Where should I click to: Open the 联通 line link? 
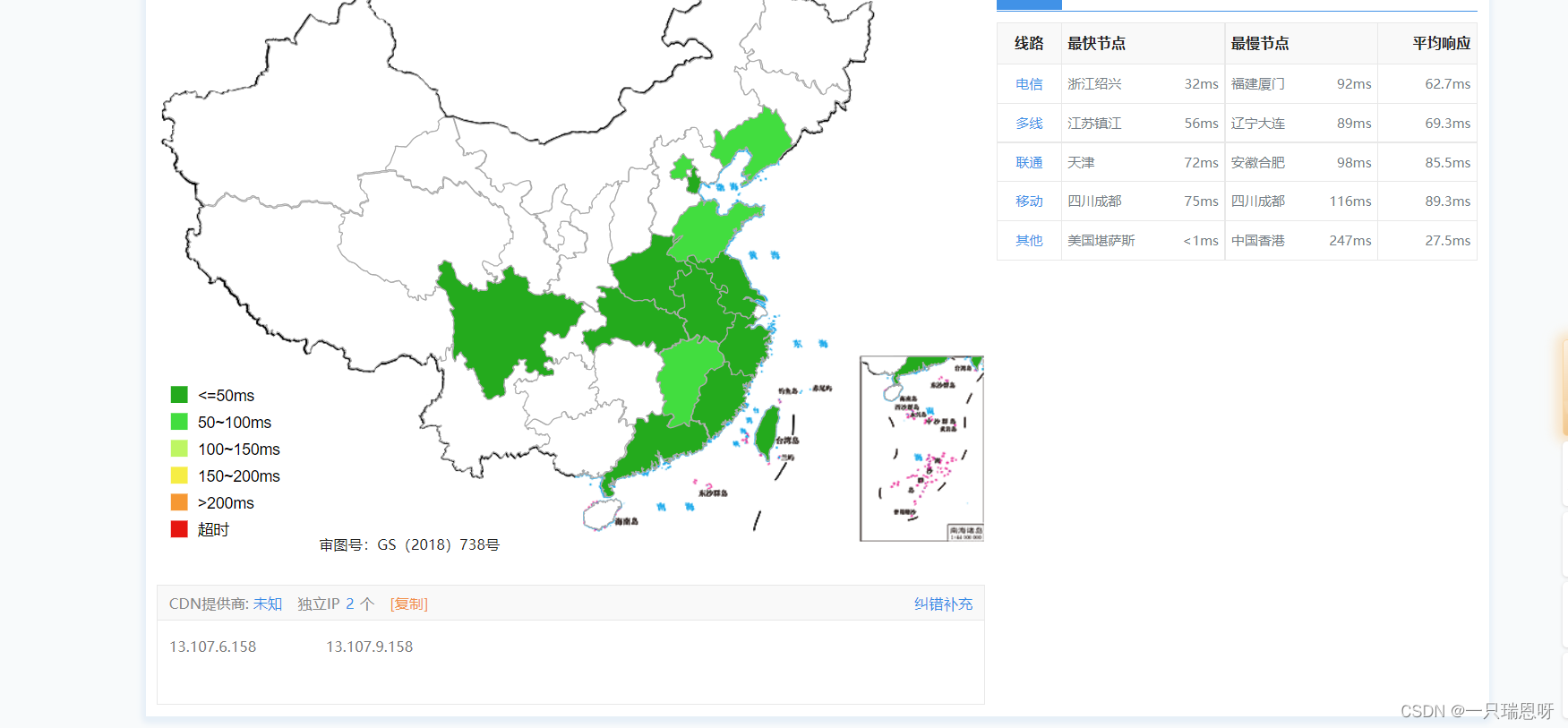click(x=1029, y=163)
